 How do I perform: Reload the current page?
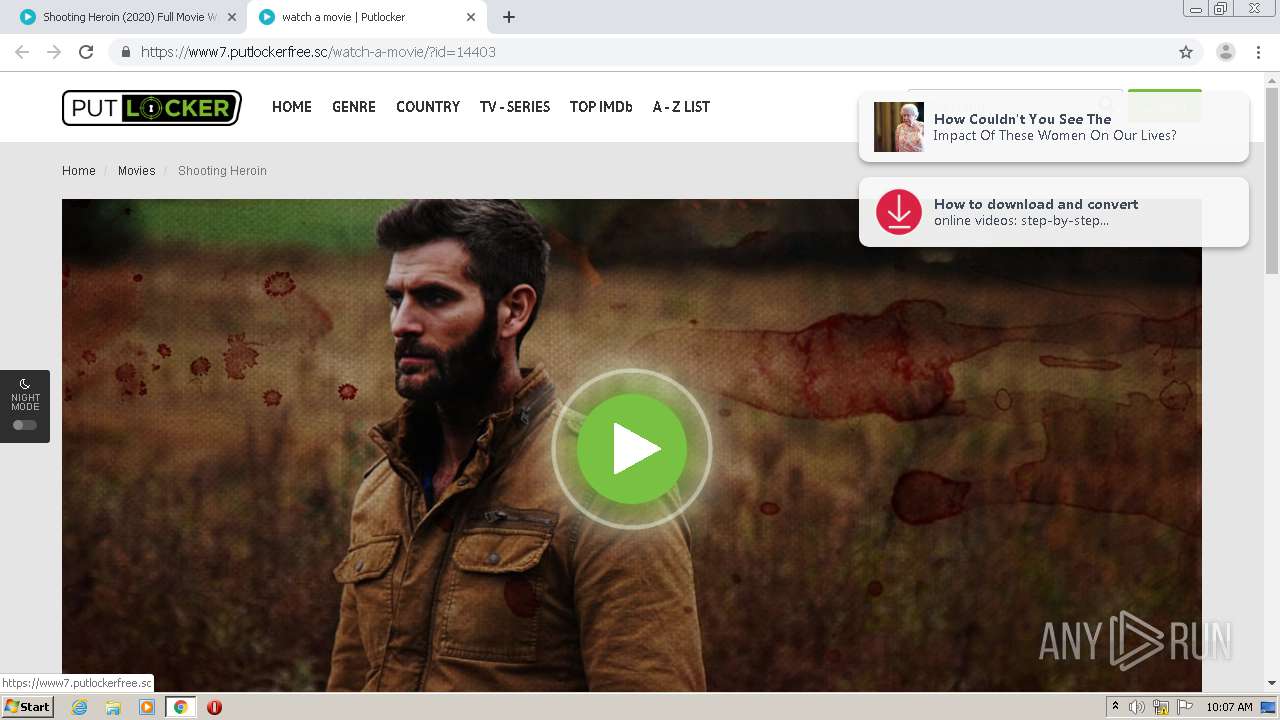[x=86, y=52]
